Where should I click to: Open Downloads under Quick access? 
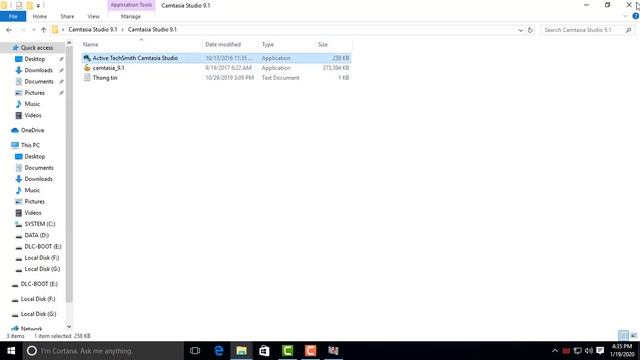38,70
